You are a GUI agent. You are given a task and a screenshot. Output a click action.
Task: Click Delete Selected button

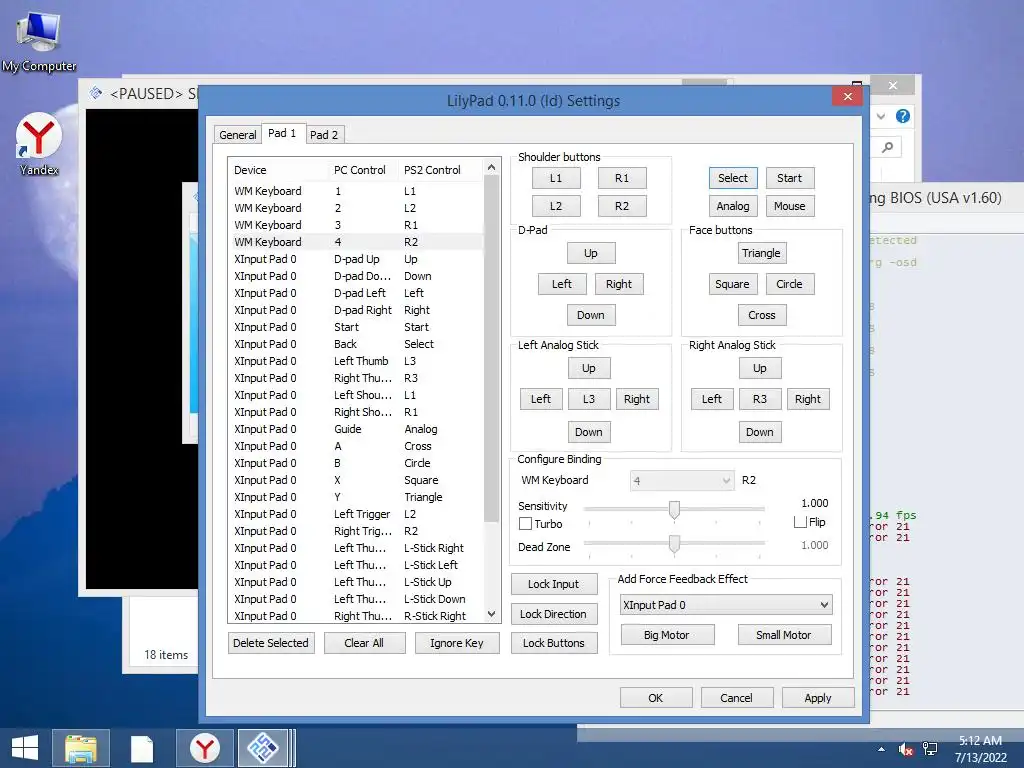(271, 643)
